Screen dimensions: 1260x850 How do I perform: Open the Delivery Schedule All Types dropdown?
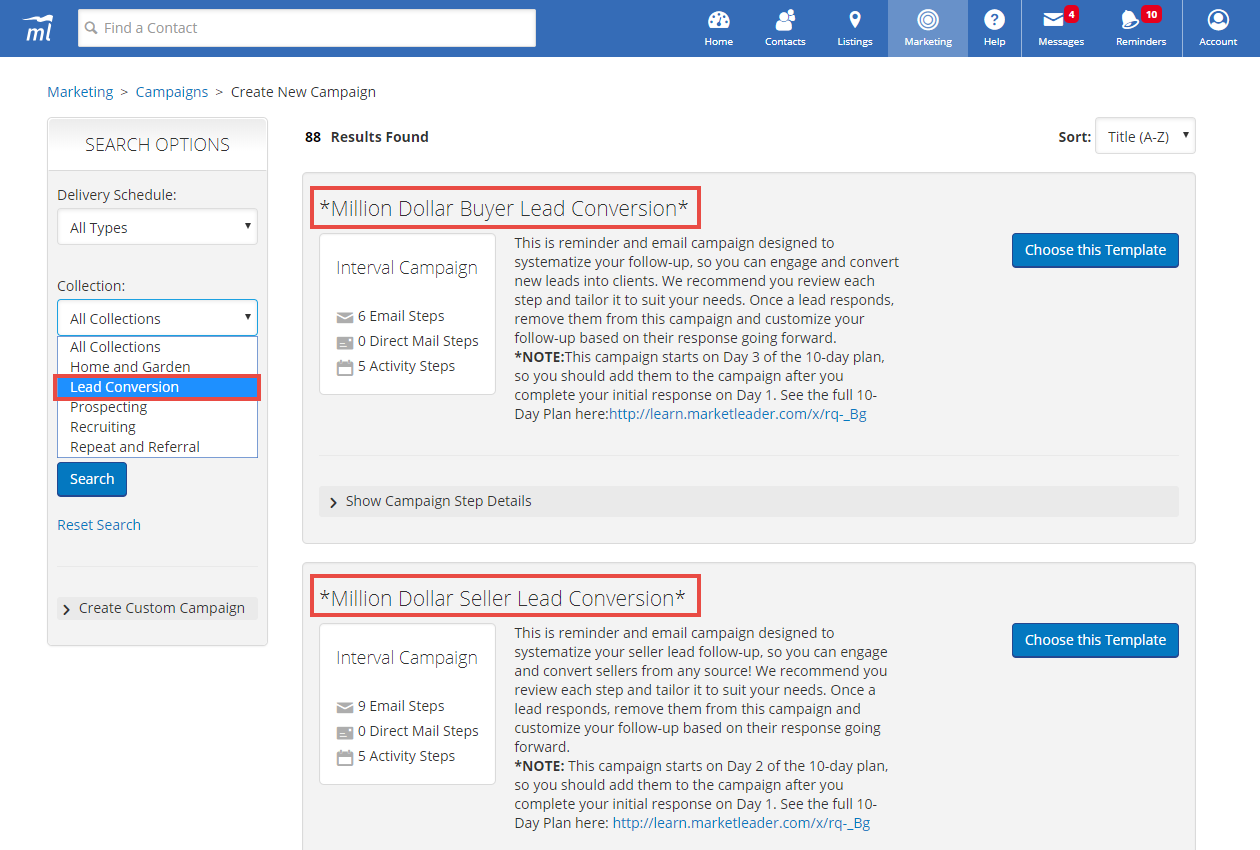click(157, 227)
